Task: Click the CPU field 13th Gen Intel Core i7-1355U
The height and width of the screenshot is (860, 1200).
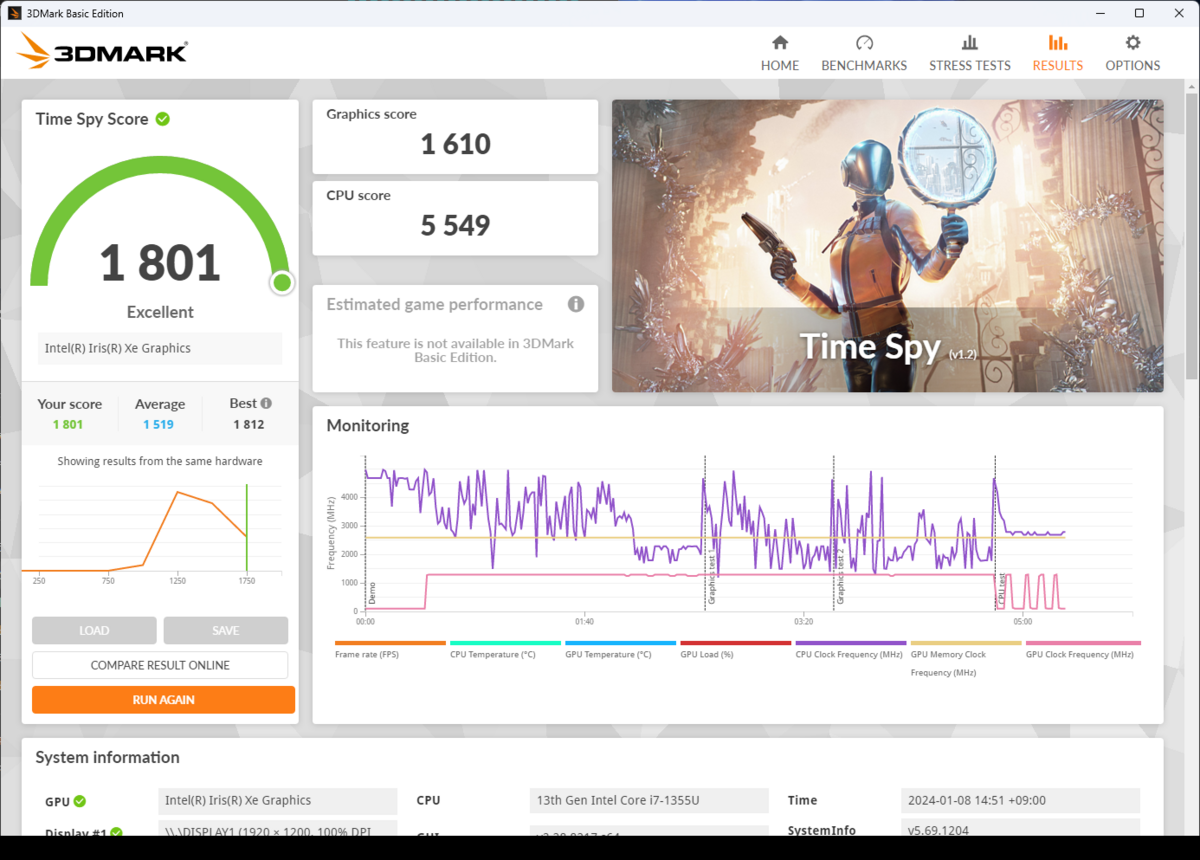Action: pyautogui.click(x=649, y=800)
